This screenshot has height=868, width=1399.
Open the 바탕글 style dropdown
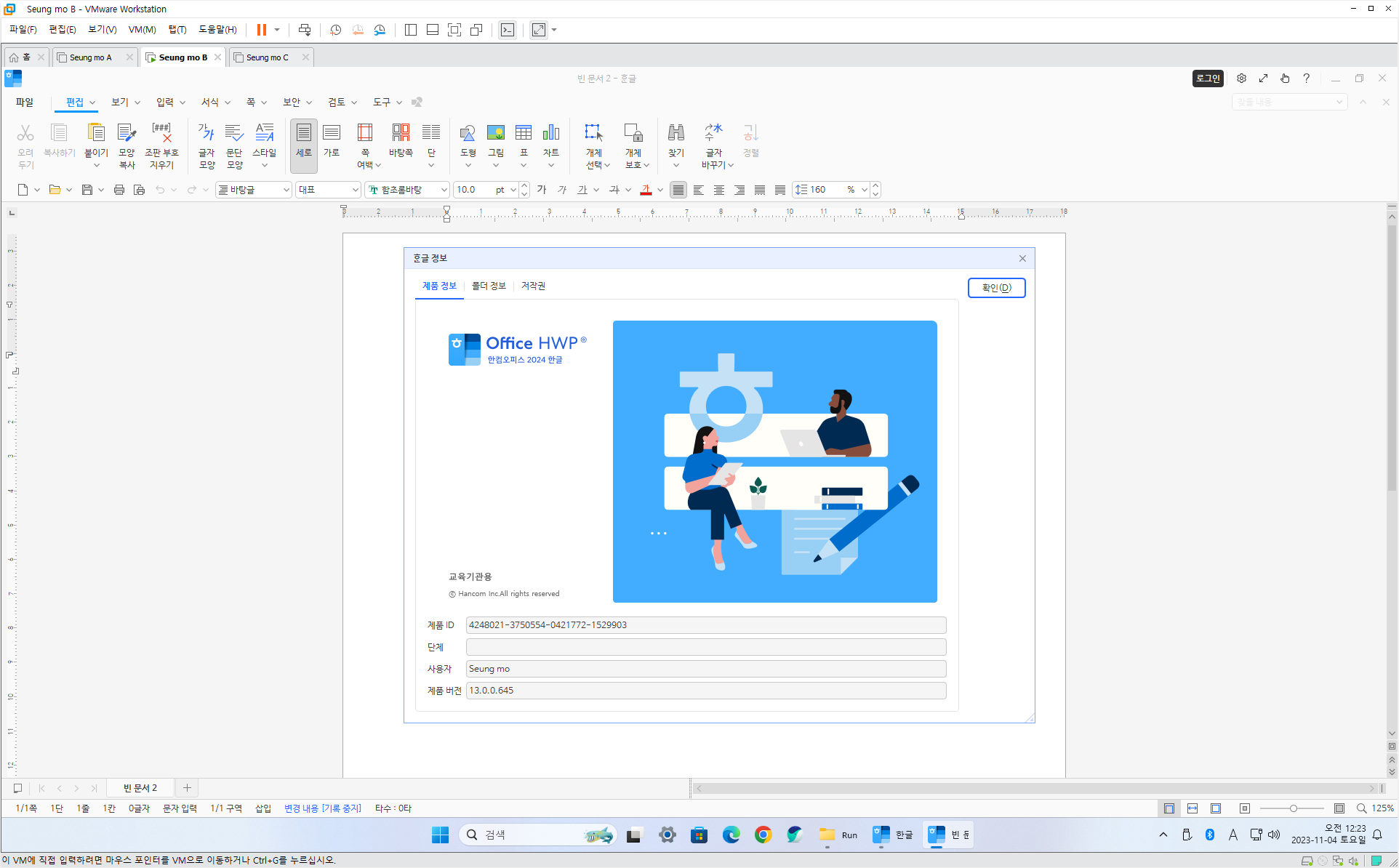(286, 190)
